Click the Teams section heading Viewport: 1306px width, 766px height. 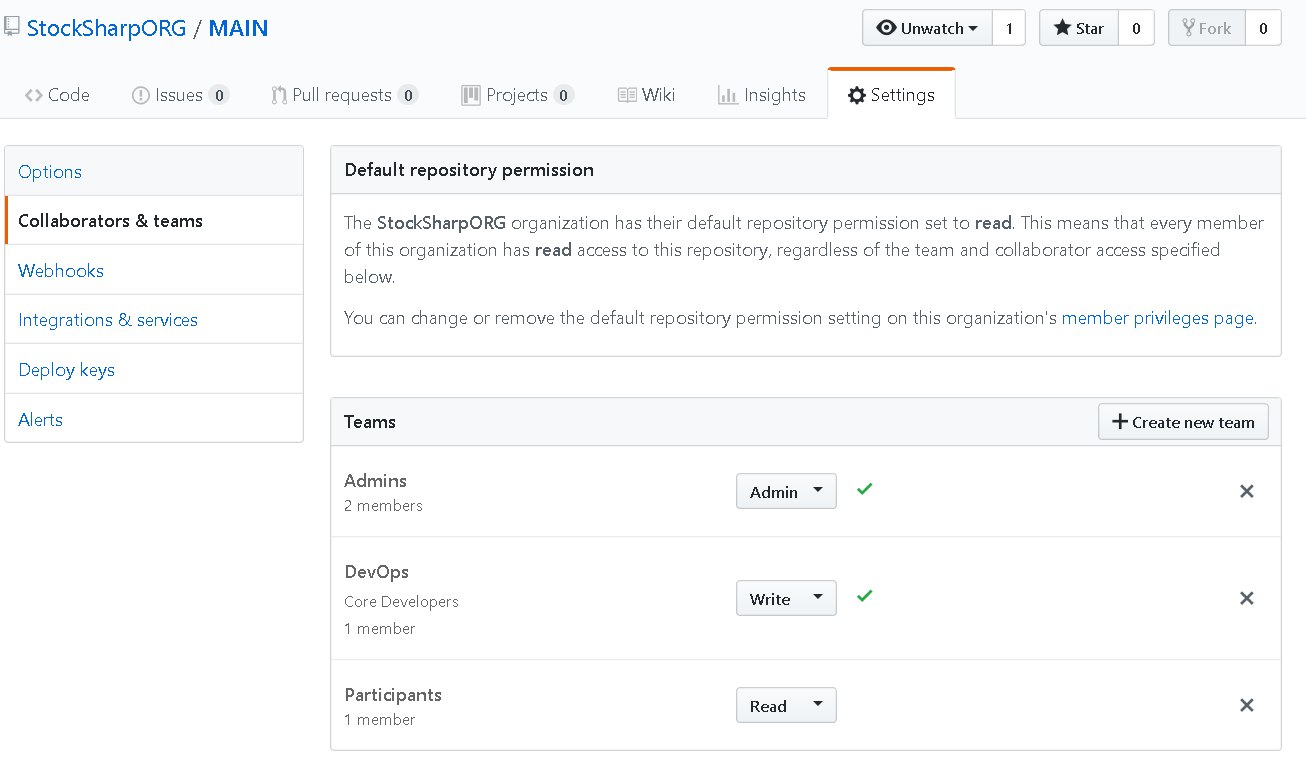coord(370,422)
